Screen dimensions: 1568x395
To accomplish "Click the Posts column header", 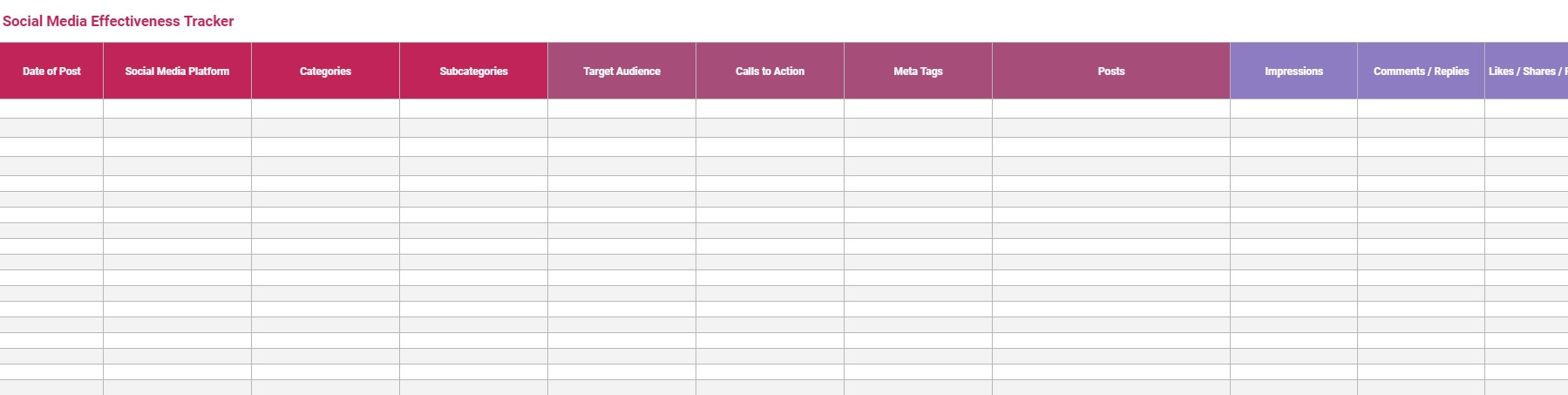I will [1111, 71].
